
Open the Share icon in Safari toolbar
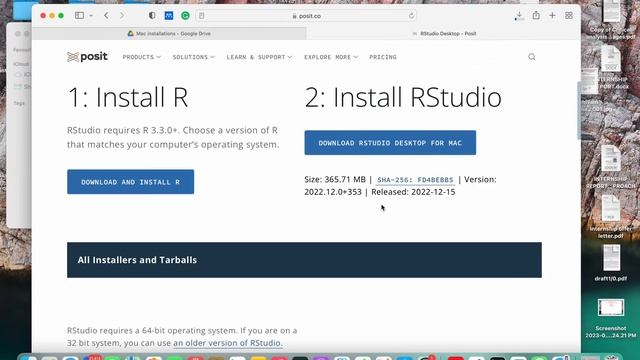536,15
